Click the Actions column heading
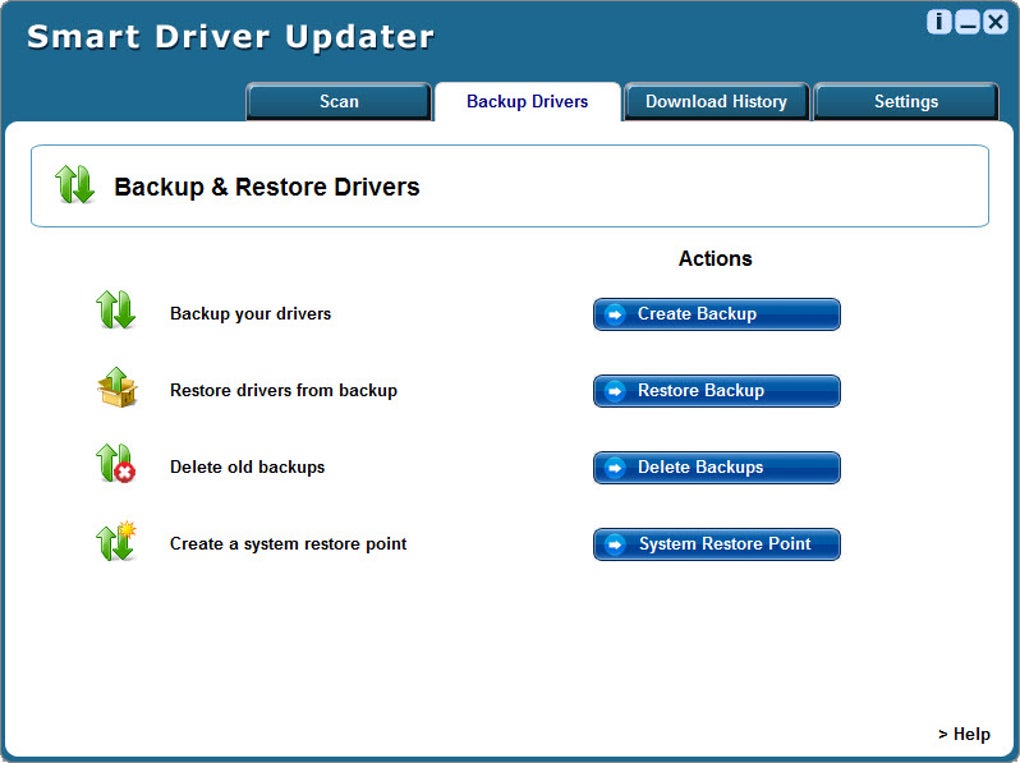This screenshot has width=1020, height=763. pyautogui.click(x=716, y=259)
